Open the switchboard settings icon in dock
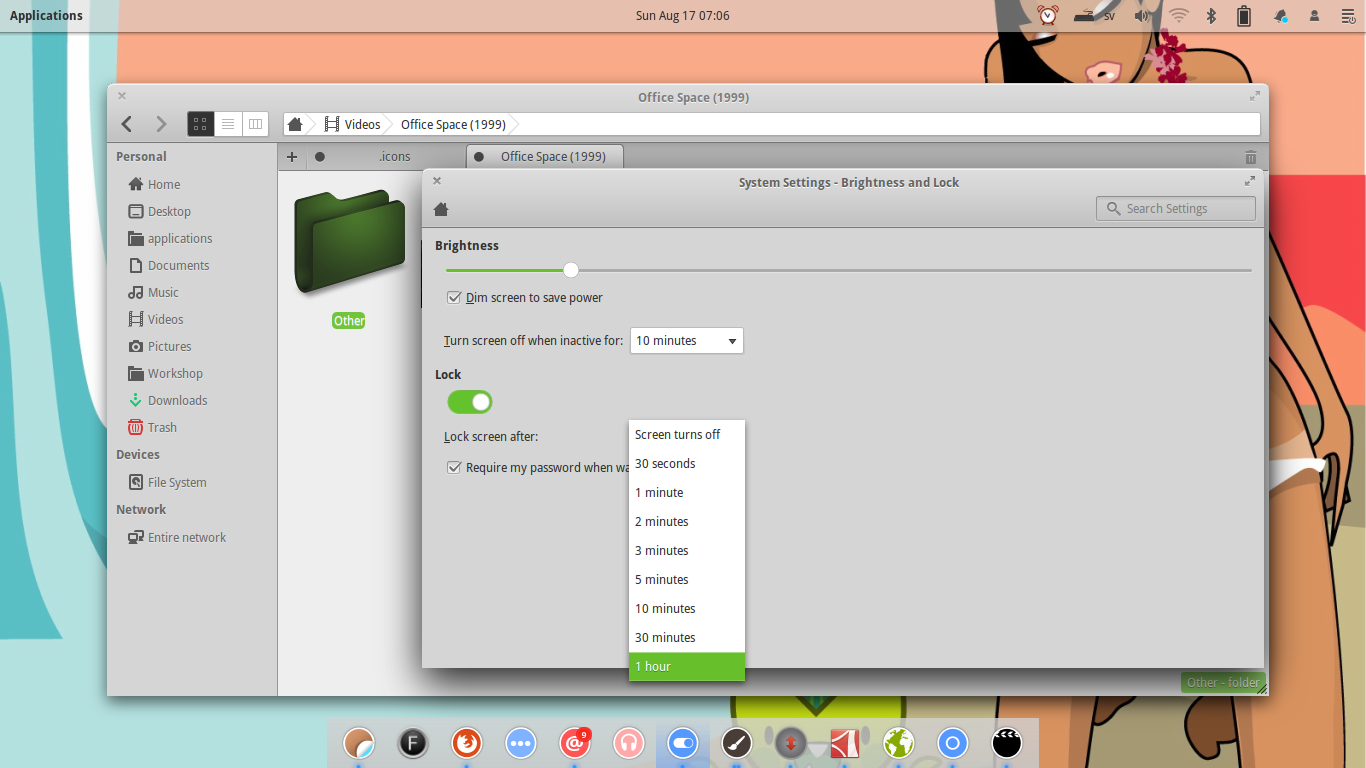 click(682, 743)
